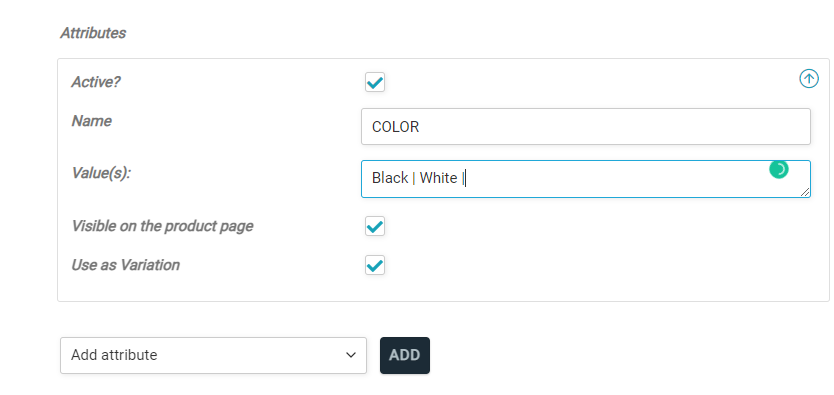Click the Attributes section heading

93,33
